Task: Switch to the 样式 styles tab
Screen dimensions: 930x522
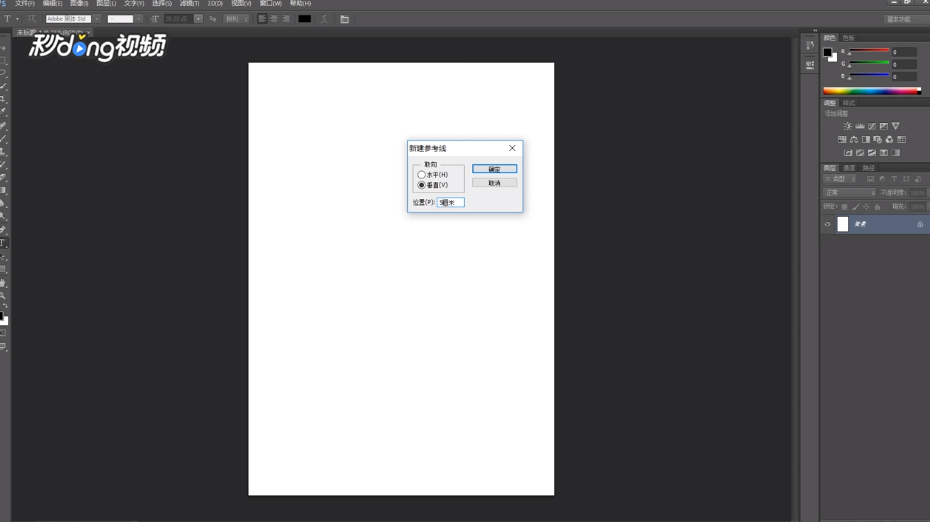Action: click(x=849, y=103)
